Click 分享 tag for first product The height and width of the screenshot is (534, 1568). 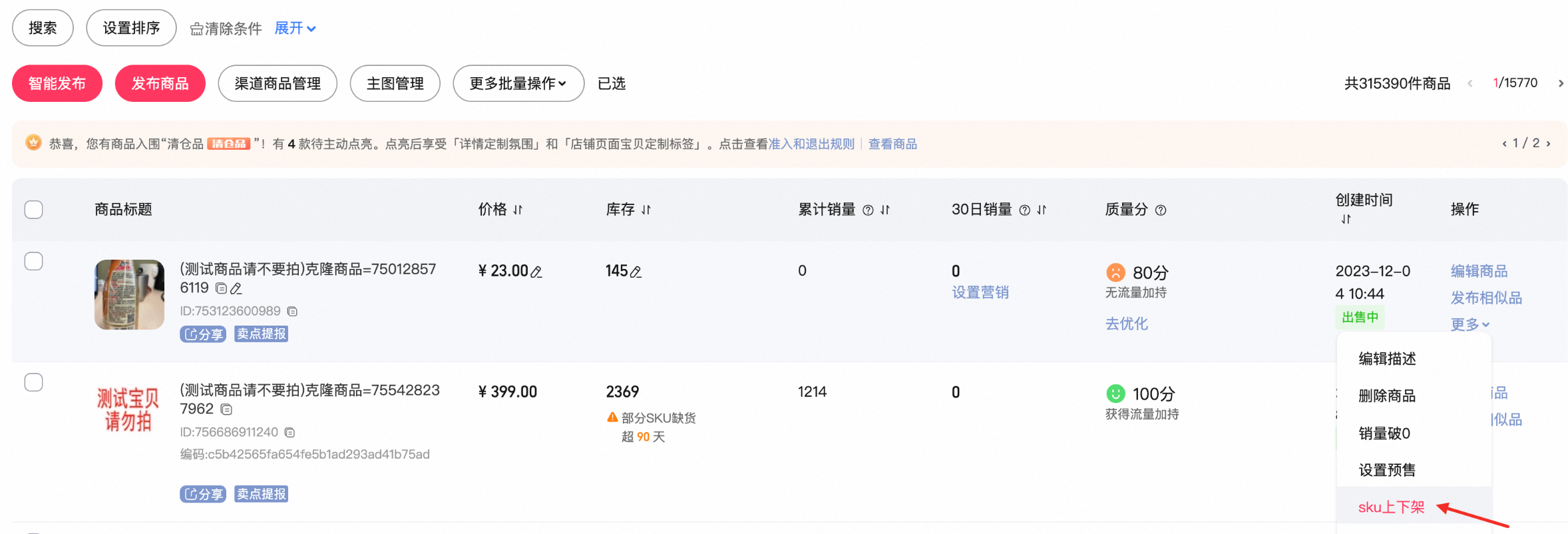point(203,334)
